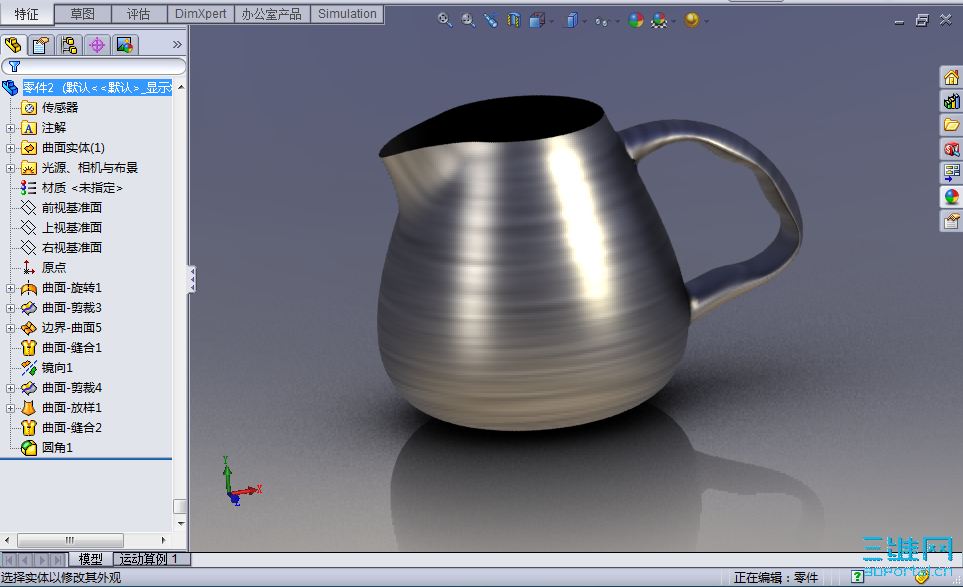This screenshot has width=963, height=587.
Task: Open the Apply Scene dropdown arrow
Action: (674, 21)
